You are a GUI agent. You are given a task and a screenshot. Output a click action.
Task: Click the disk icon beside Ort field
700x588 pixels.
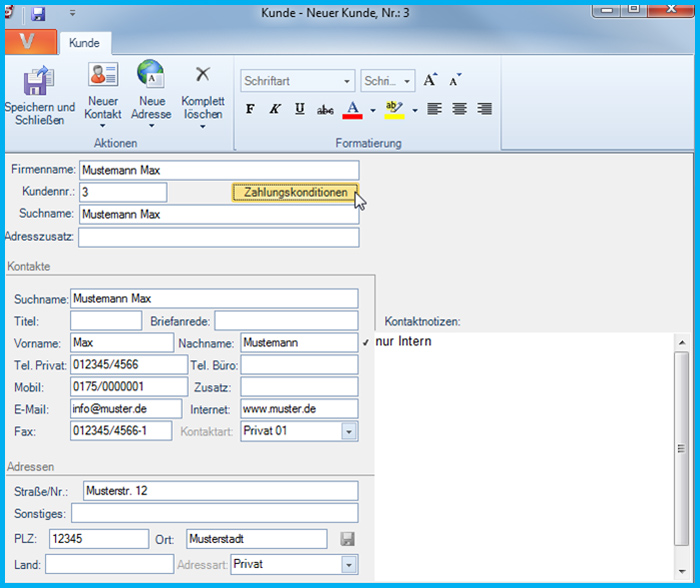click(347, 539)
